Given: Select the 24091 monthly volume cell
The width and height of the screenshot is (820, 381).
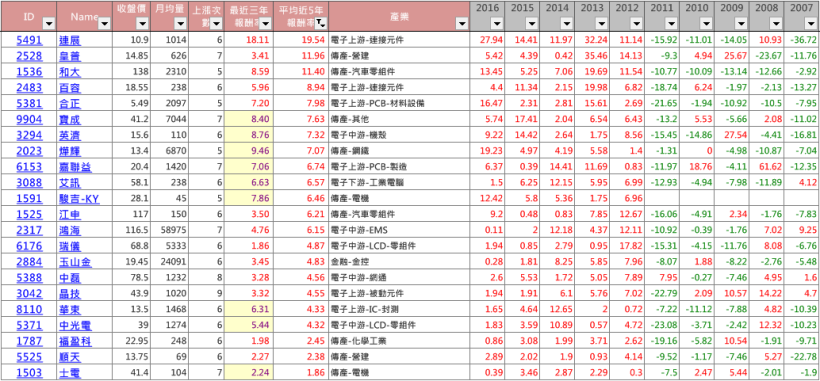Looking at the screenshot, I should [x=169, y=262].
